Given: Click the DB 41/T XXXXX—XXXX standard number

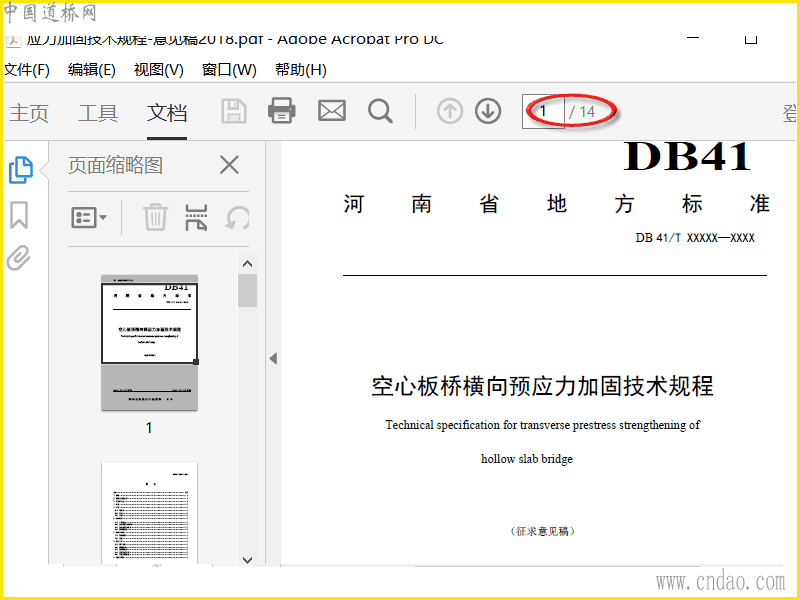Looking at the screenshot, I should [x=695, y=238].
